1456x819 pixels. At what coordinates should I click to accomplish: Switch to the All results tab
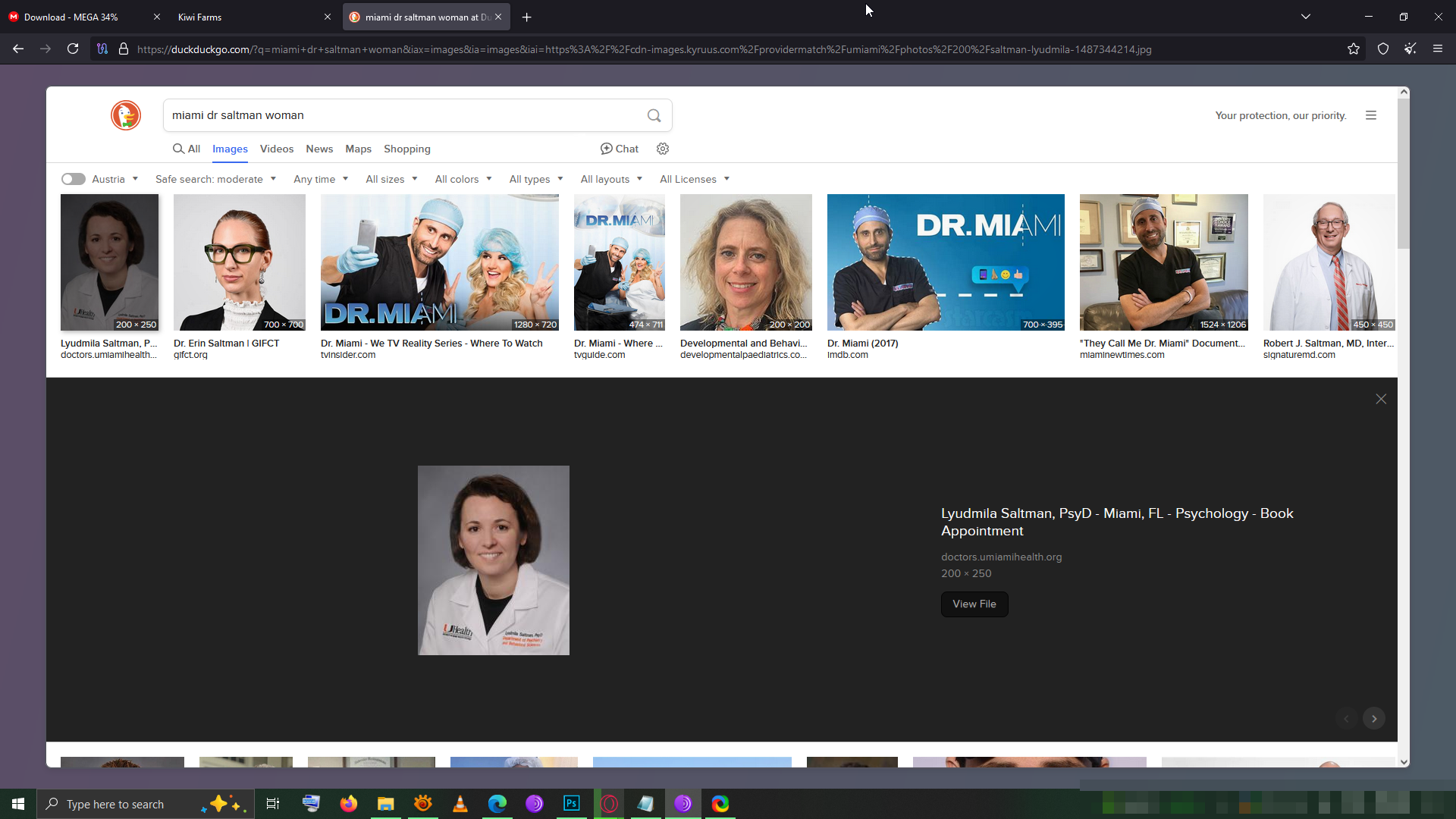click(187, 149)
